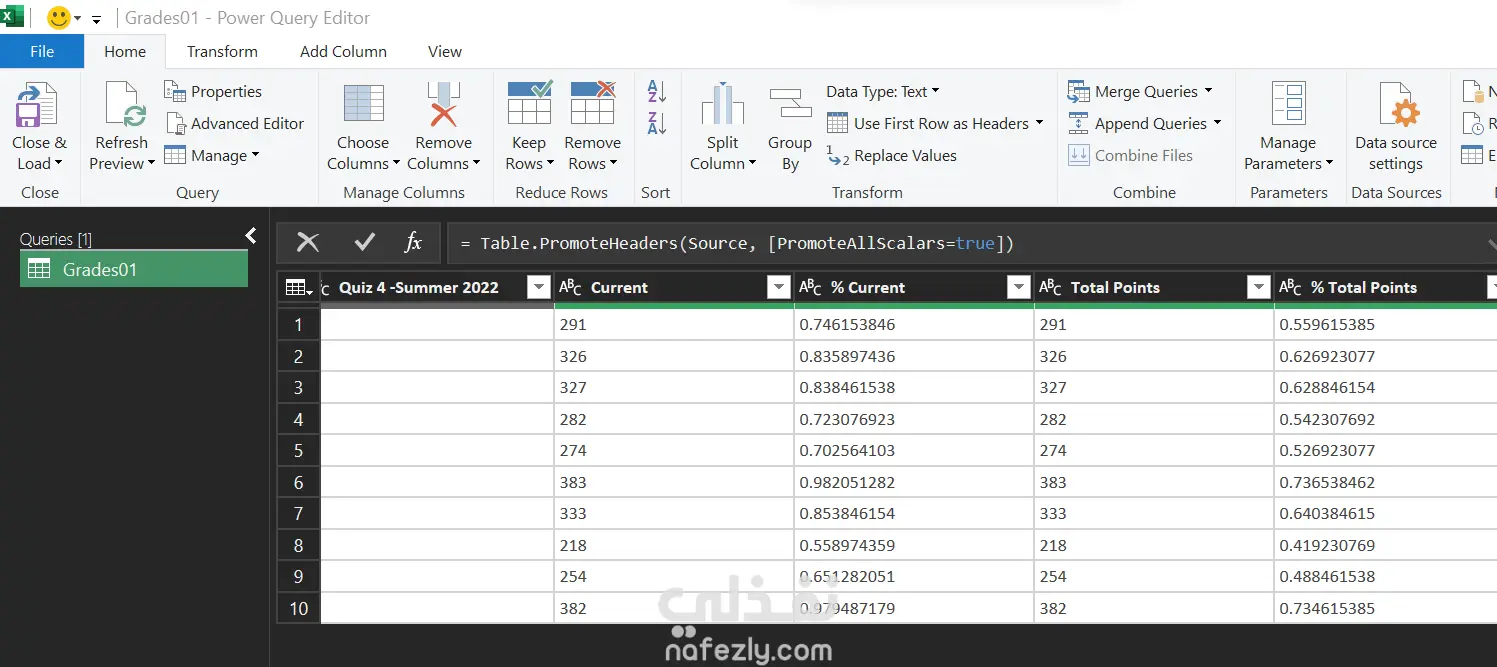The image size is (1497, 667).
Task: Click the table corner menu icon
Action: [298, 288]
